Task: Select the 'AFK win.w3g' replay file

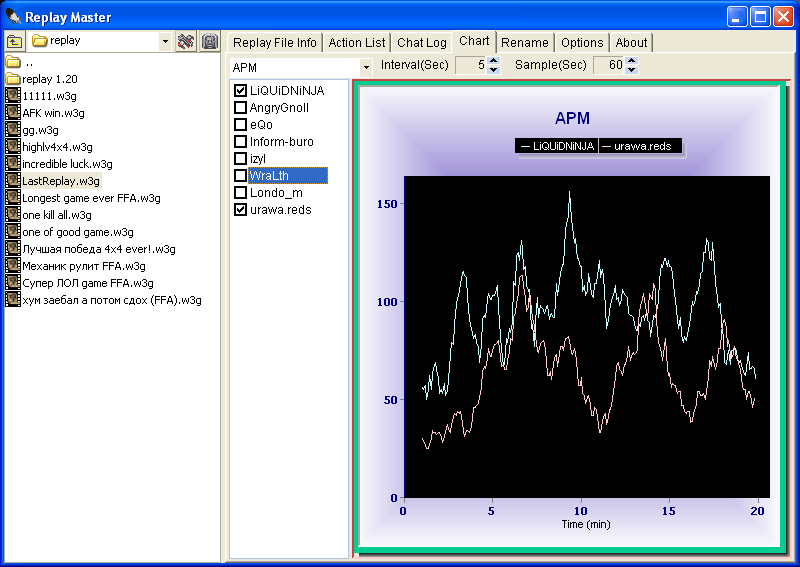Action: tap(53, 113)
